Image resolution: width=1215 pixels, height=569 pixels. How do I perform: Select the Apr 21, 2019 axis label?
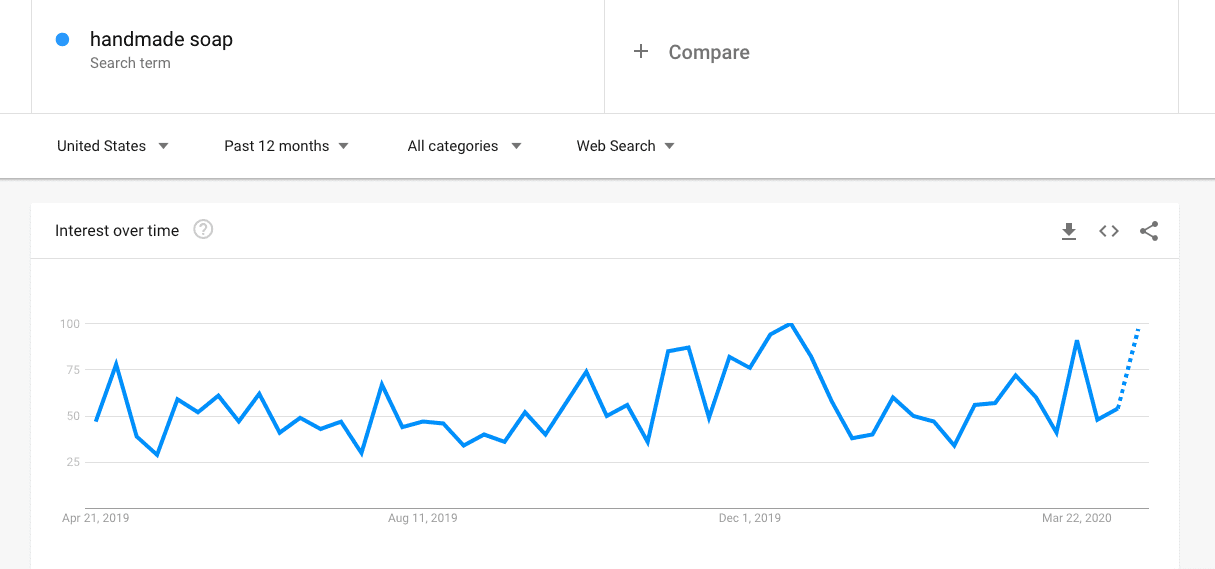tap(96, 518)
